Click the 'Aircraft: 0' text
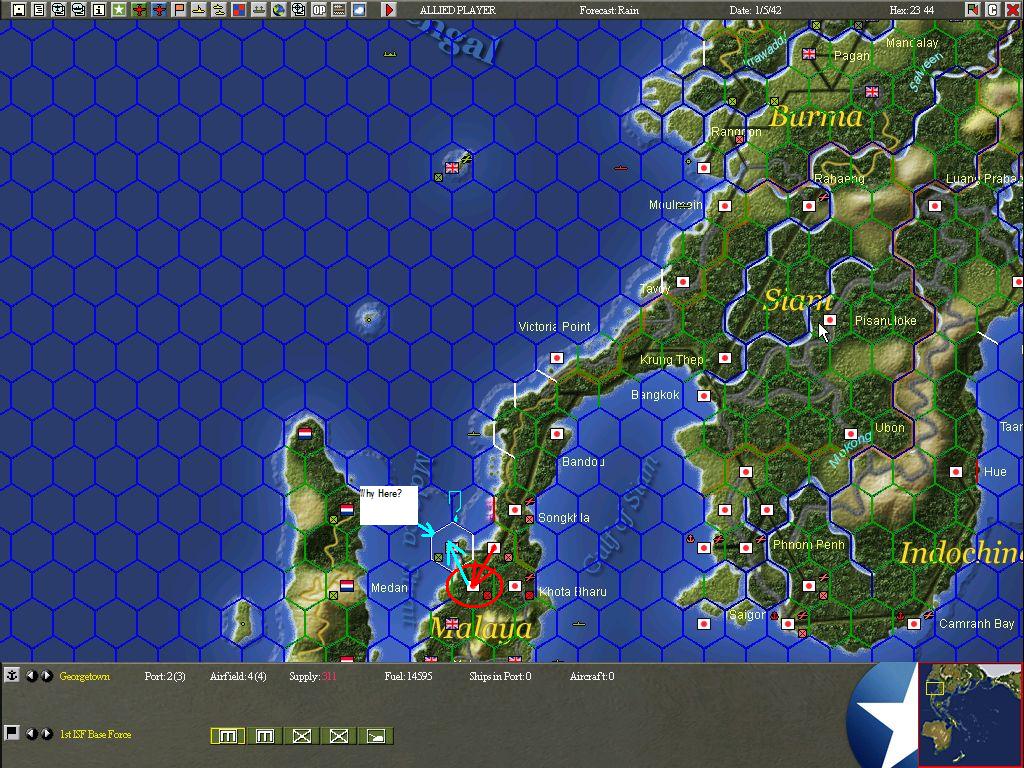 click(x=592, y=677)
